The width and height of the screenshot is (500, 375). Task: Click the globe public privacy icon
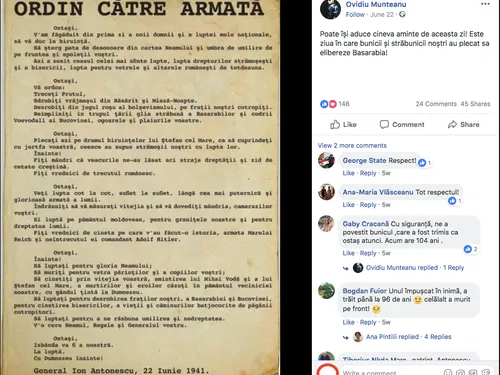click(x=402, y=14)
